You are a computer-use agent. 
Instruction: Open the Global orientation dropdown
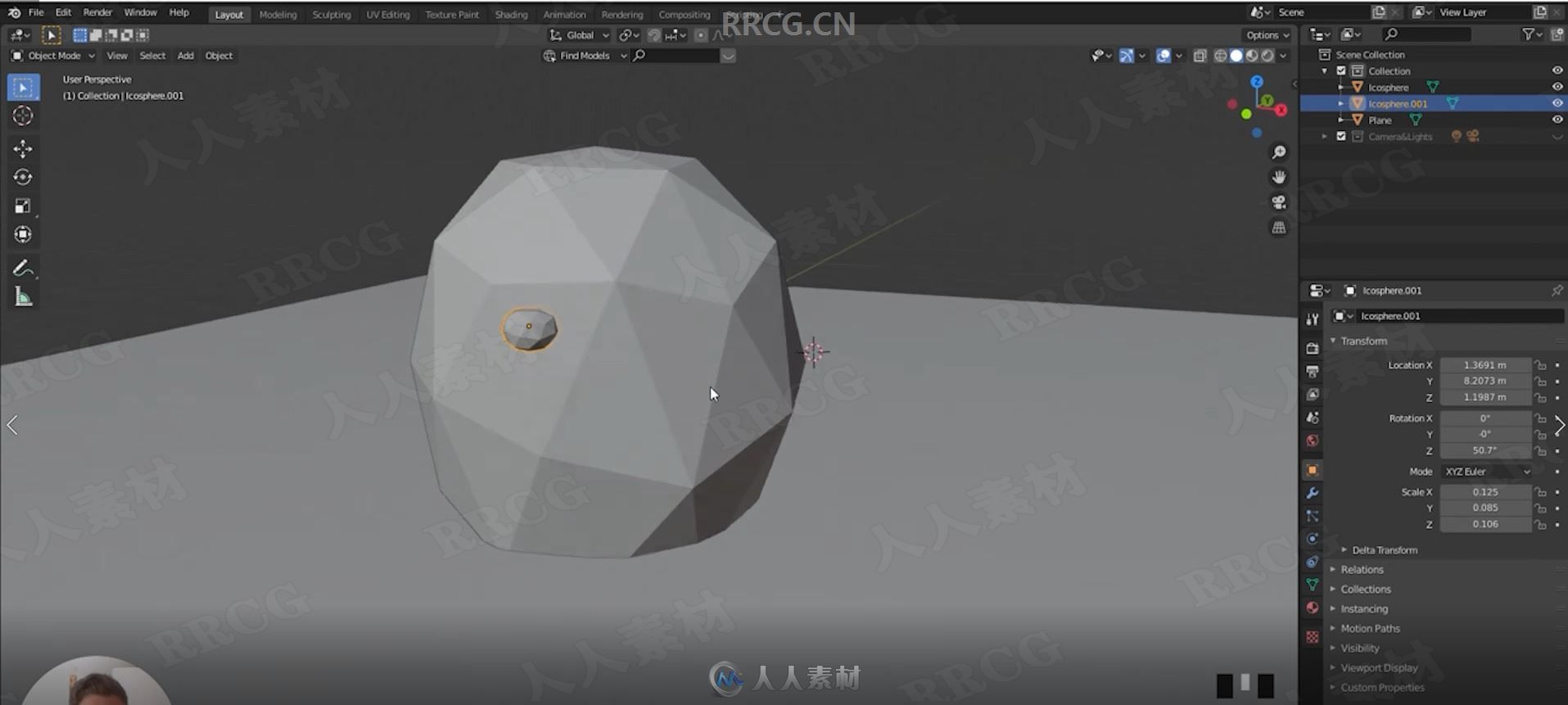point(579,35)
